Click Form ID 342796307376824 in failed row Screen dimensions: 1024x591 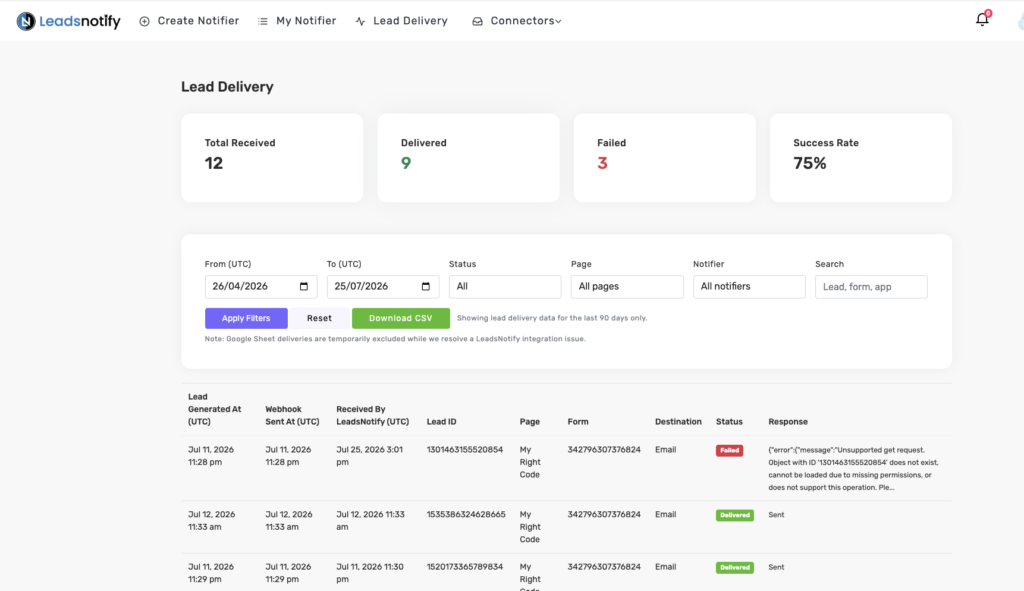604,450
